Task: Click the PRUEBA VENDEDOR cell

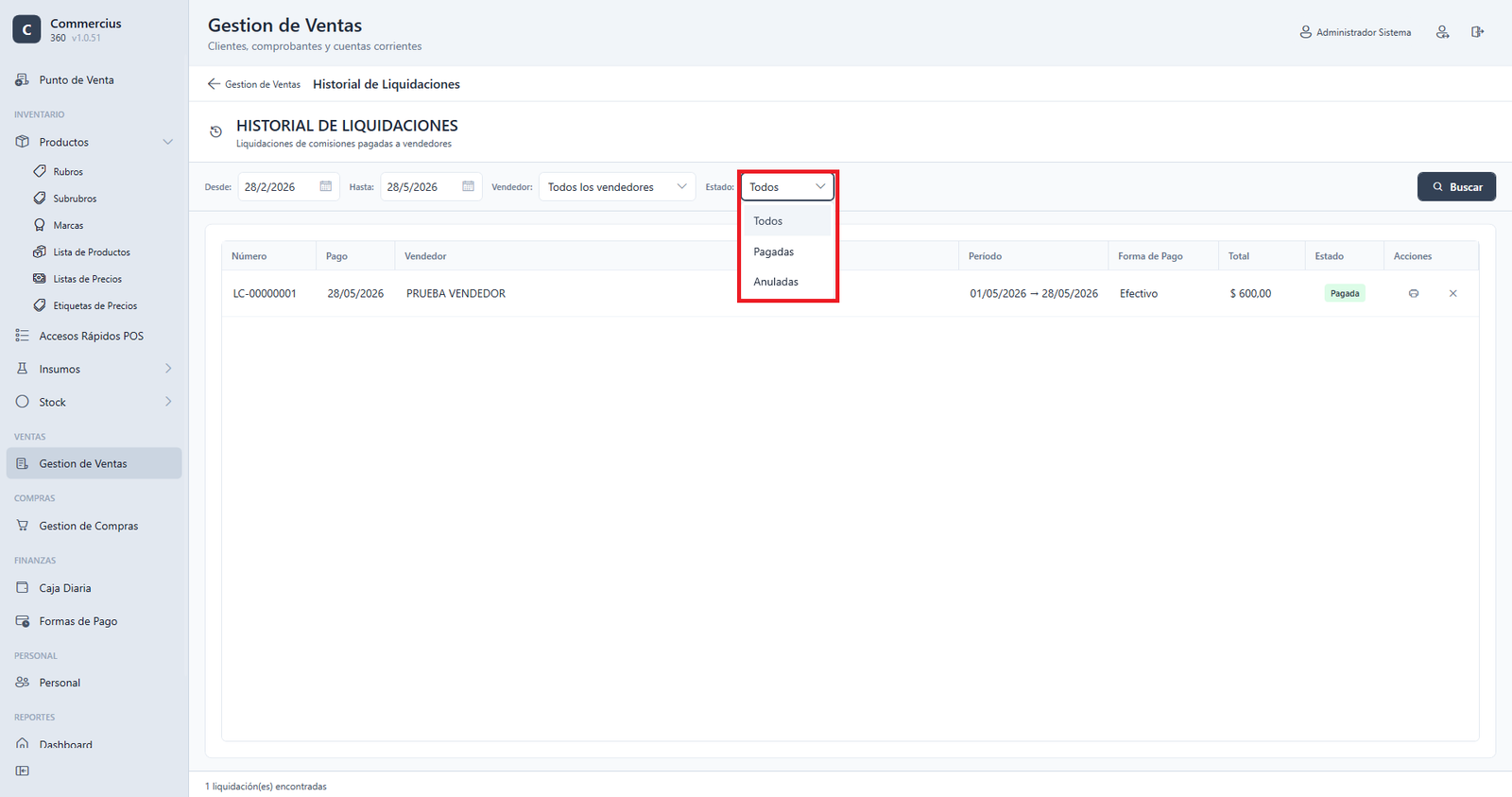Action: (455, 294)
